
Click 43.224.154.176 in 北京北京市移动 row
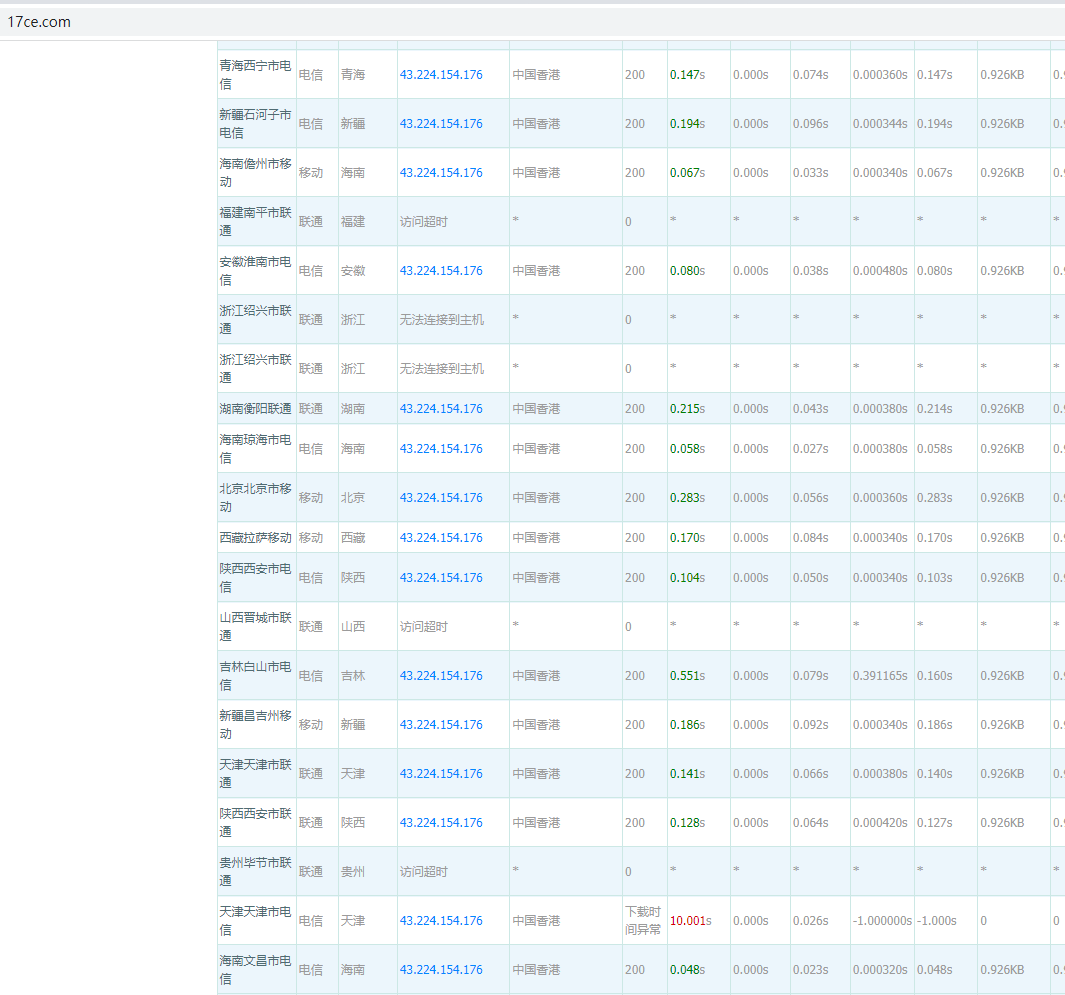(x=441, y=498)
